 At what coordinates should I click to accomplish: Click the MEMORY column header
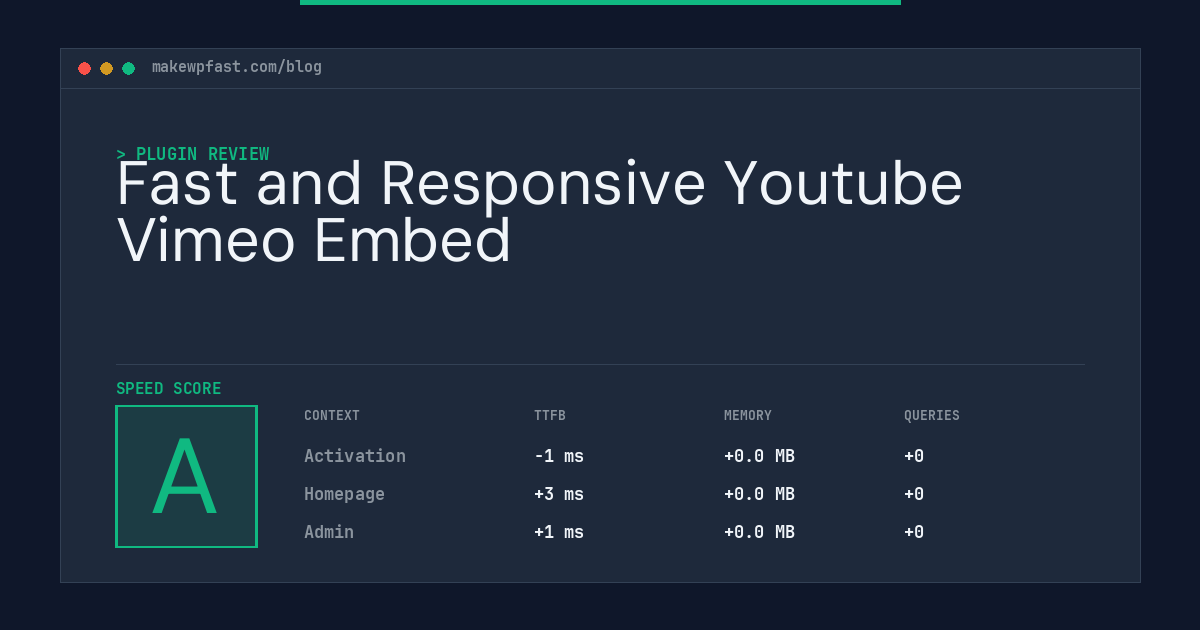click(x=748, y=416)
